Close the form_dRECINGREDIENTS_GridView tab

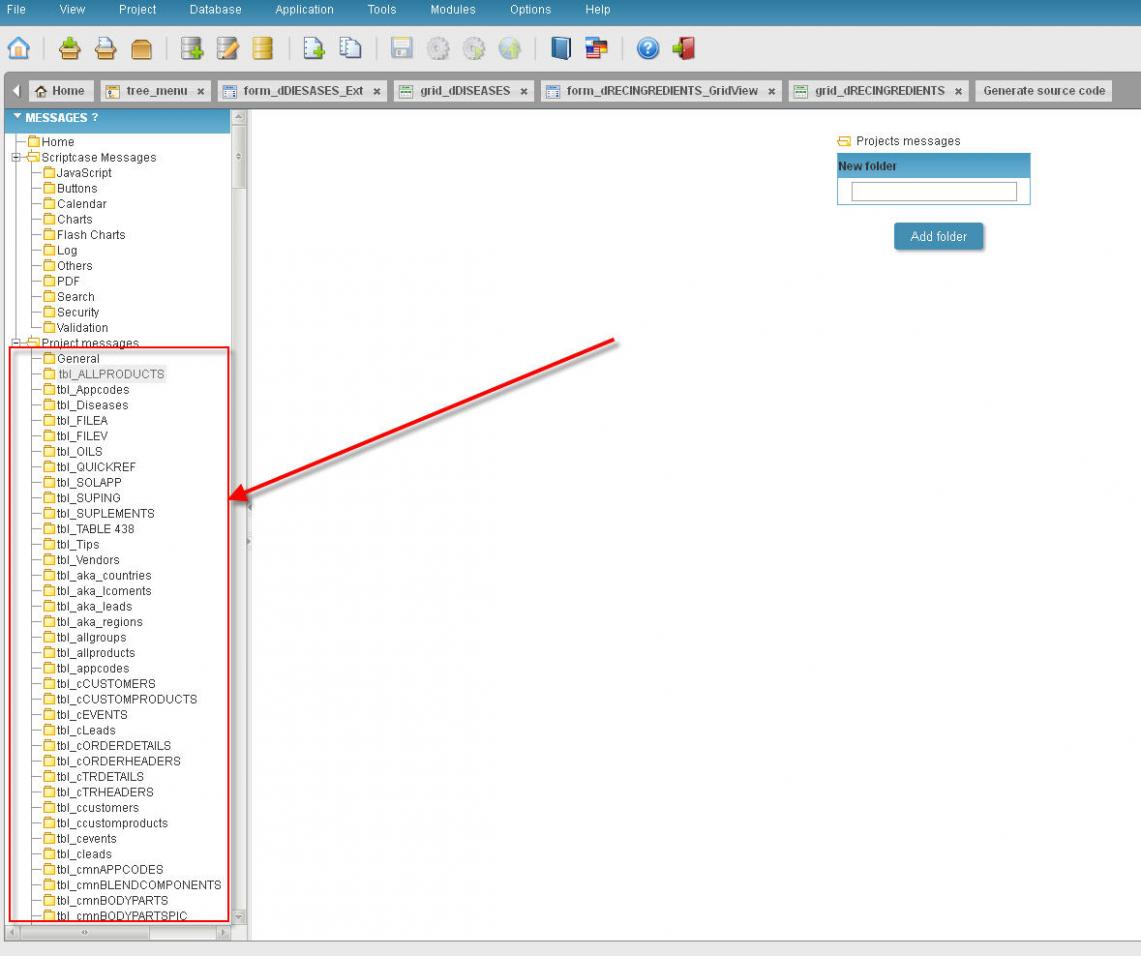click(x=771, y=92)
